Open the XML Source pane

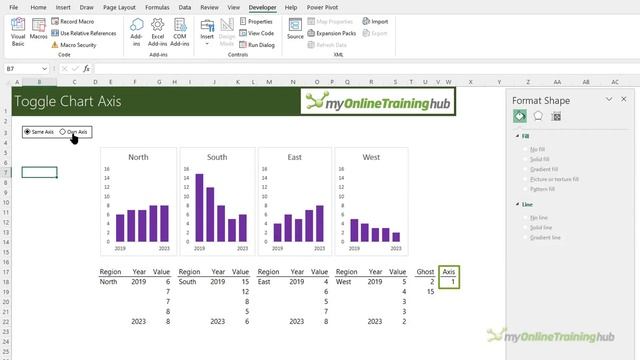[x=295, y=29]
